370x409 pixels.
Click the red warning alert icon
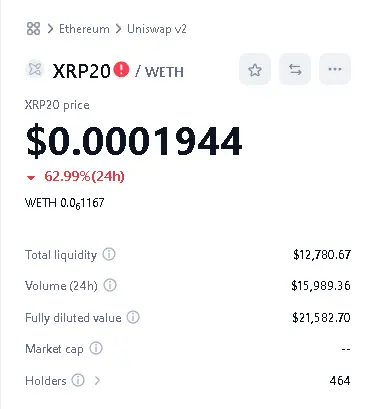point(121,69)
